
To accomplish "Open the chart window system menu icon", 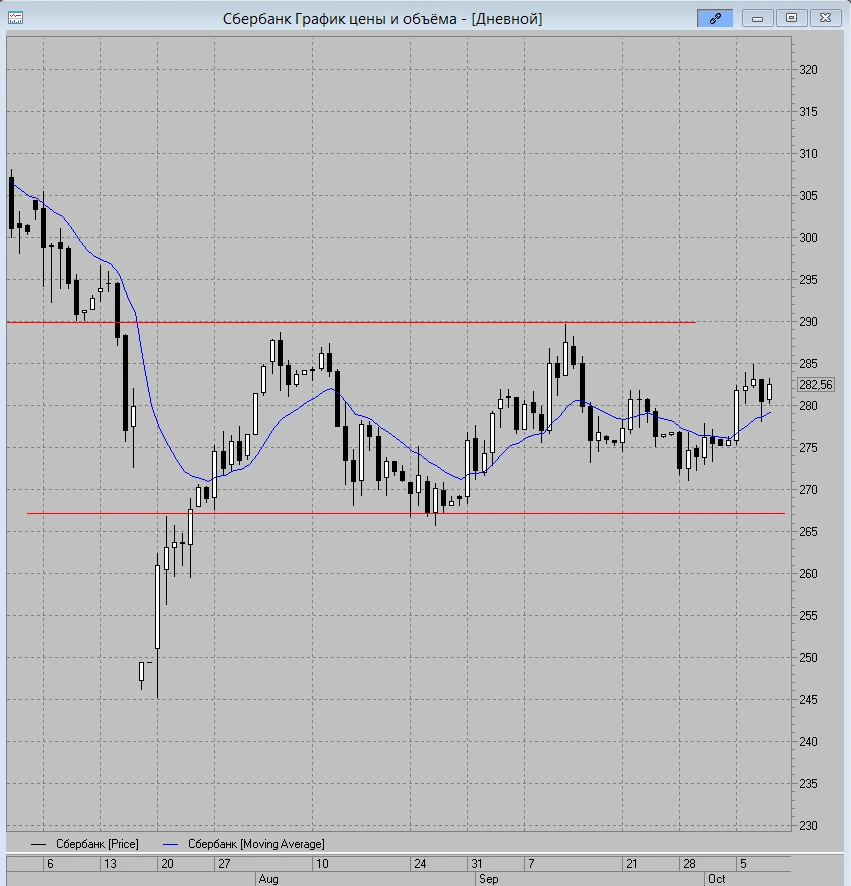I will (15, 18).
